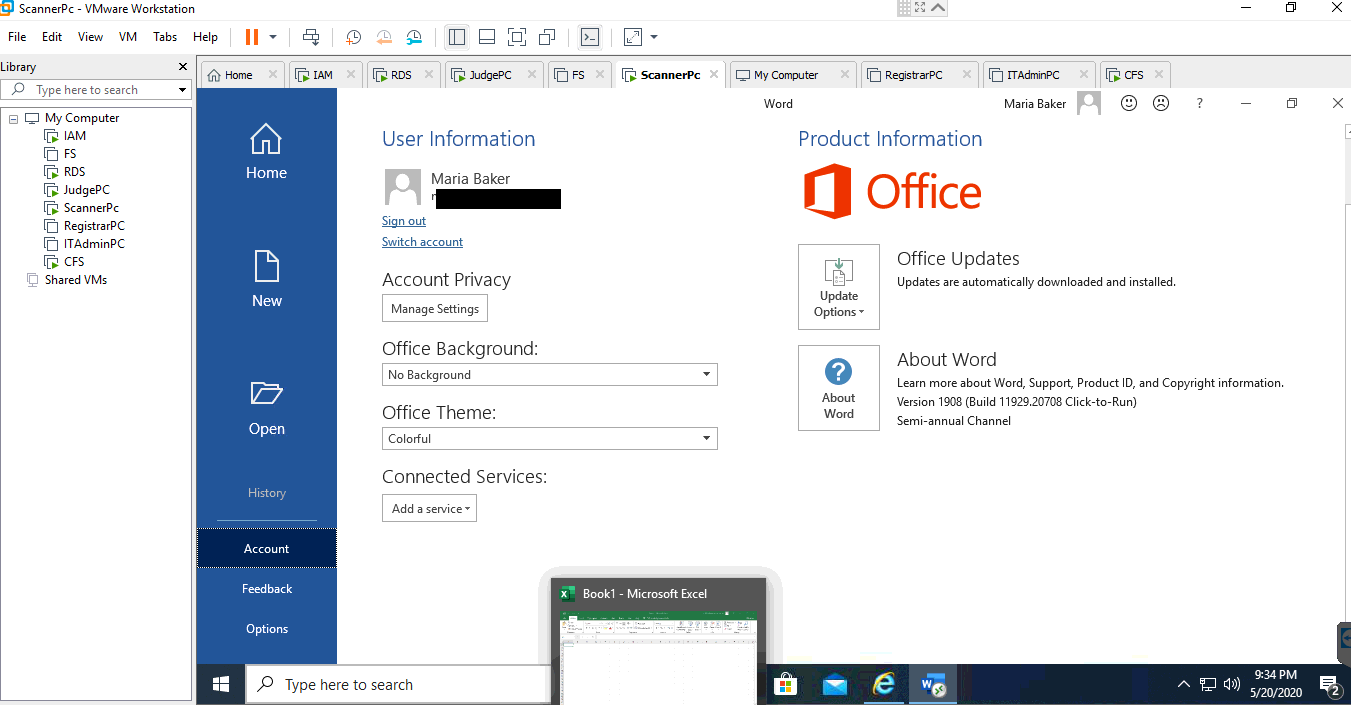This screenshot has height=705, width=1351.
Task: Open Microsoft Store from the taskbar
Action: (785, 684)
